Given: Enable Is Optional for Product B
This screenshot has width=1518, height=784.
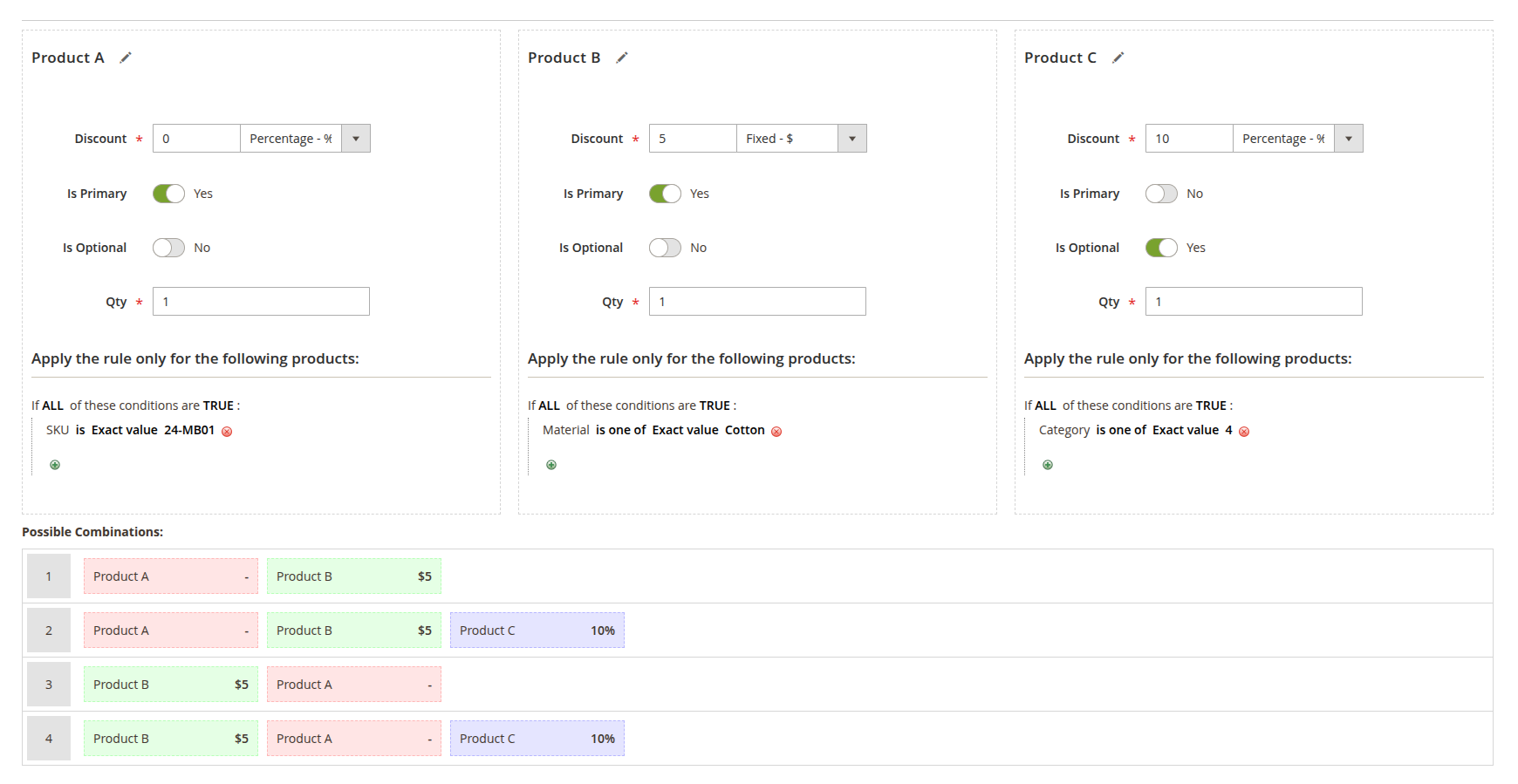Looking at the screenshot, I should pos(665,248).
